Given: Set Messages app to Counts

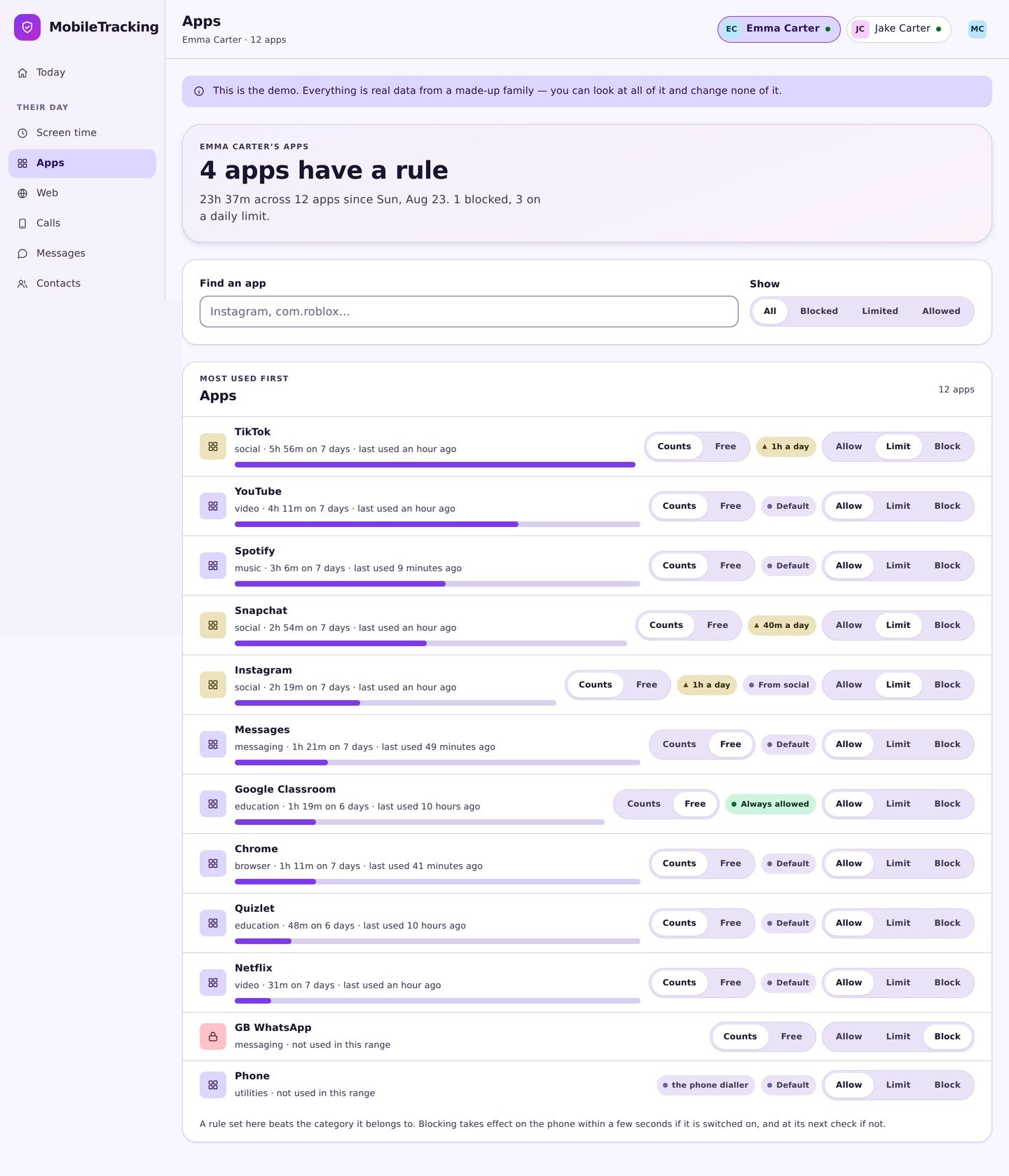Looking at the screenshot, I should [679, 744].
